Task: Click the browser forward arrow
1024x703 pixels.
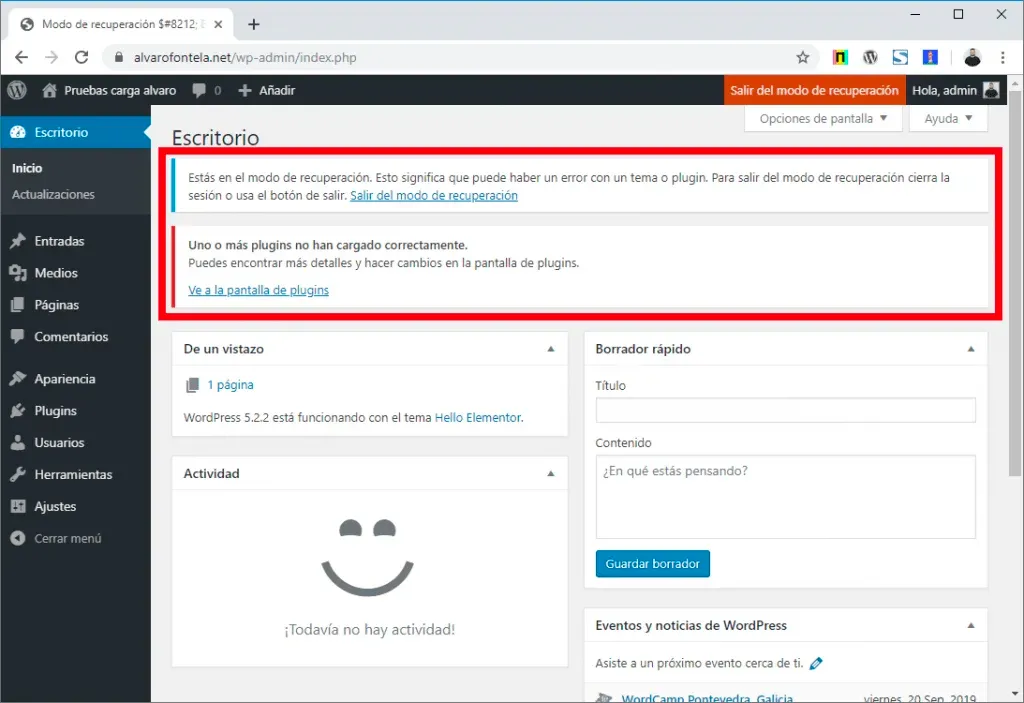Action: (x=52, y=57)
